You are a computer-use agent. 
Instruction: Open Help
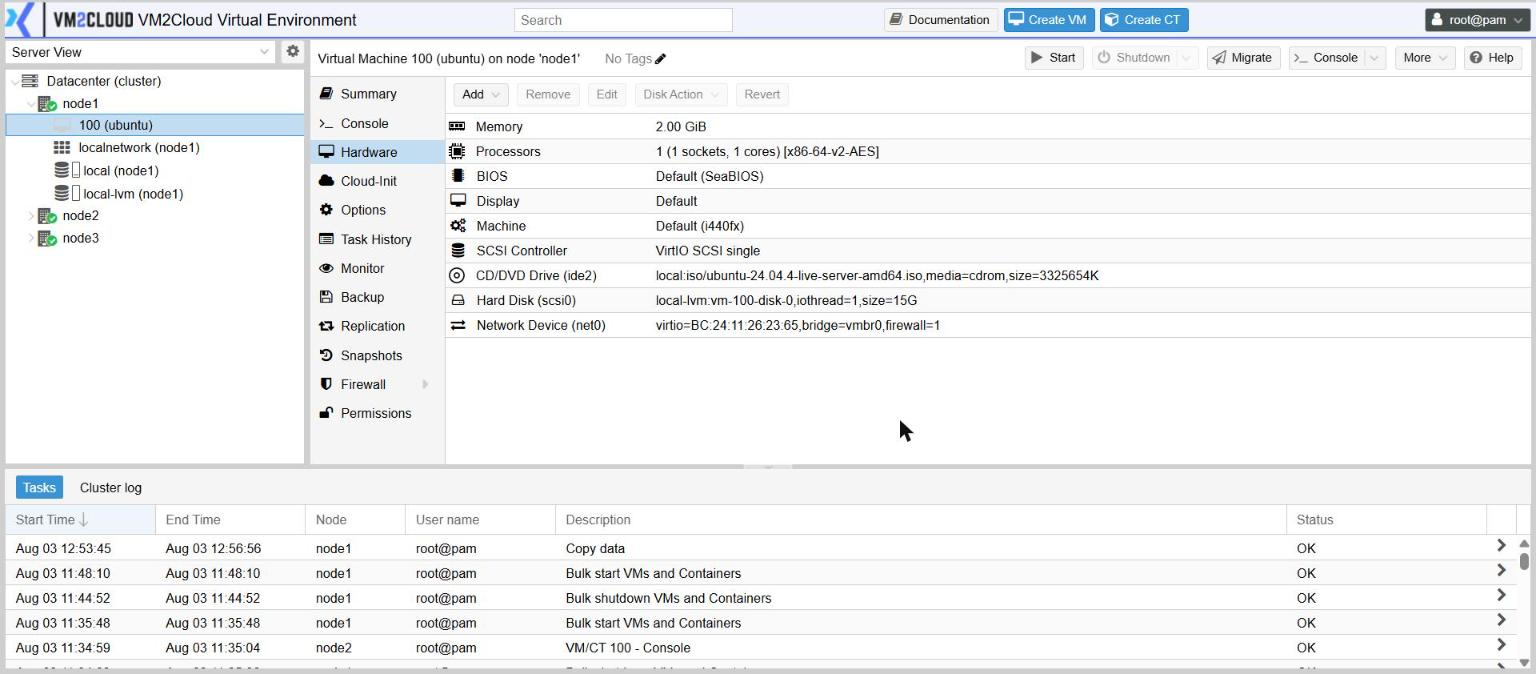tap(1491, 58)
